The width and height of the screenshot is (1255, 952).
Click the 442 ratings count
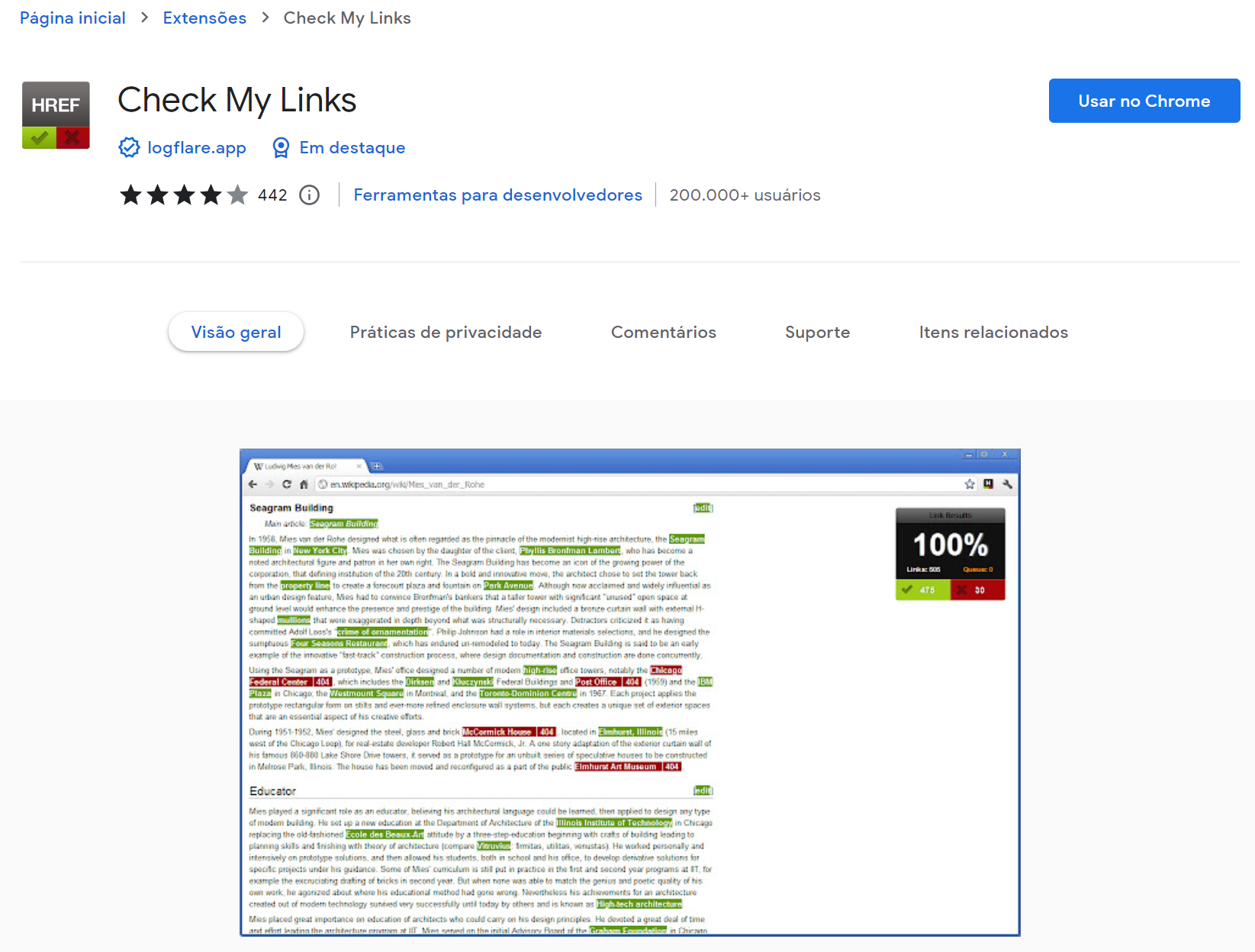pyautogui.click(x=272, y=195)
